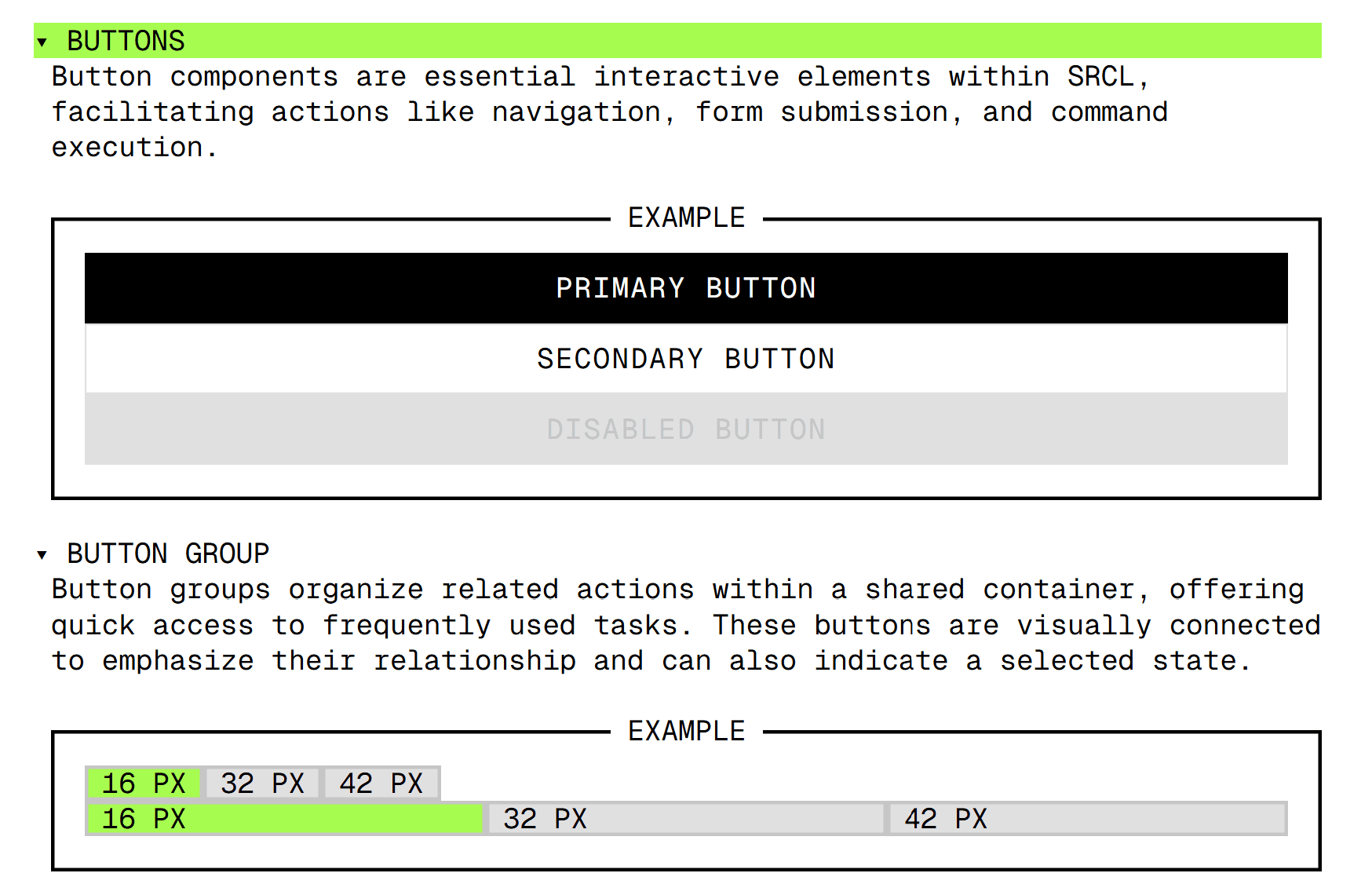Click the word SRCL in the description

click(1100, 77)
